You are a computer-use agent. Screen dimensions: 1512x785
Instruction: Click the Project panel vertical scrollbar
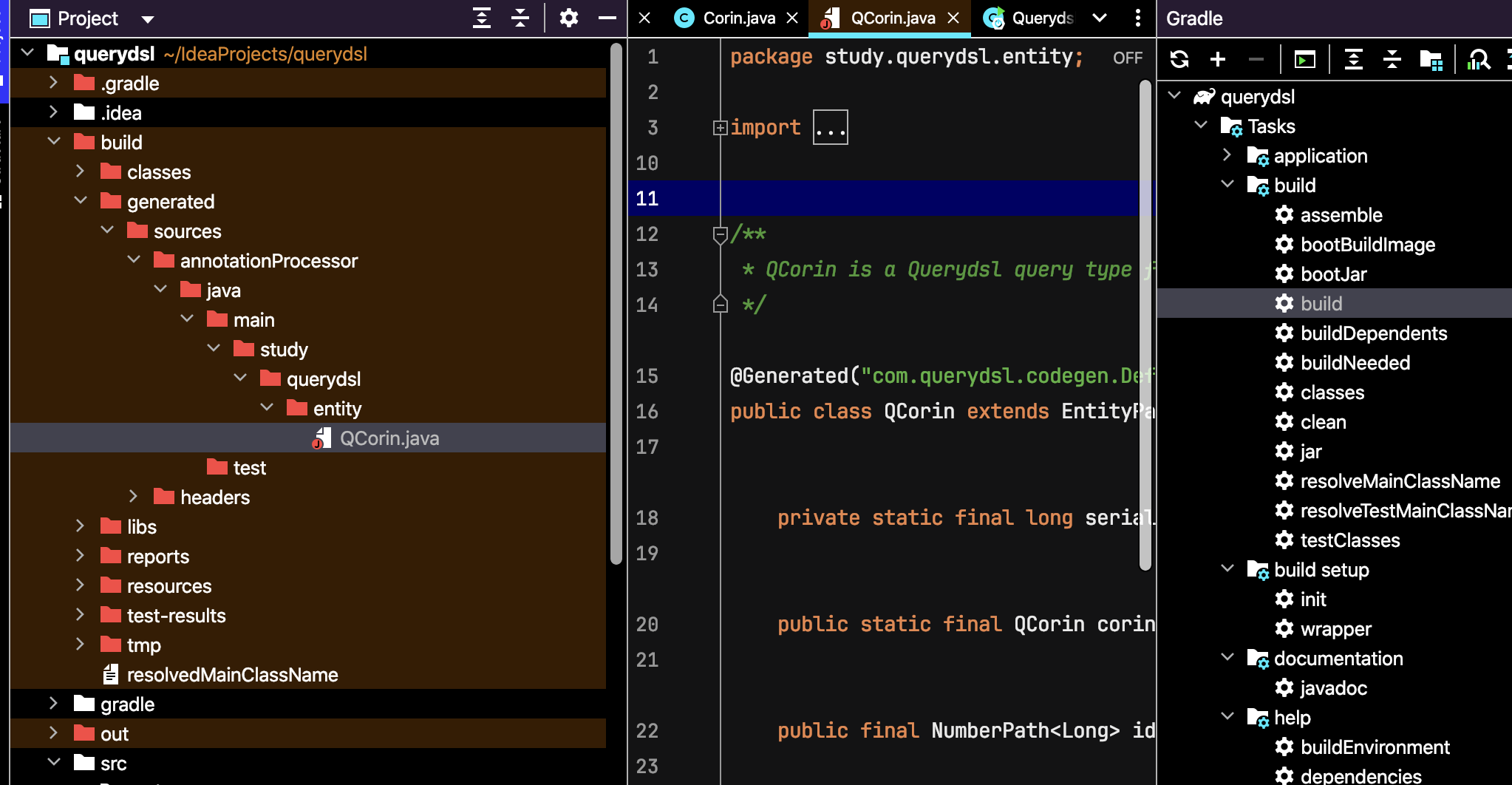(x=616, y=303)
